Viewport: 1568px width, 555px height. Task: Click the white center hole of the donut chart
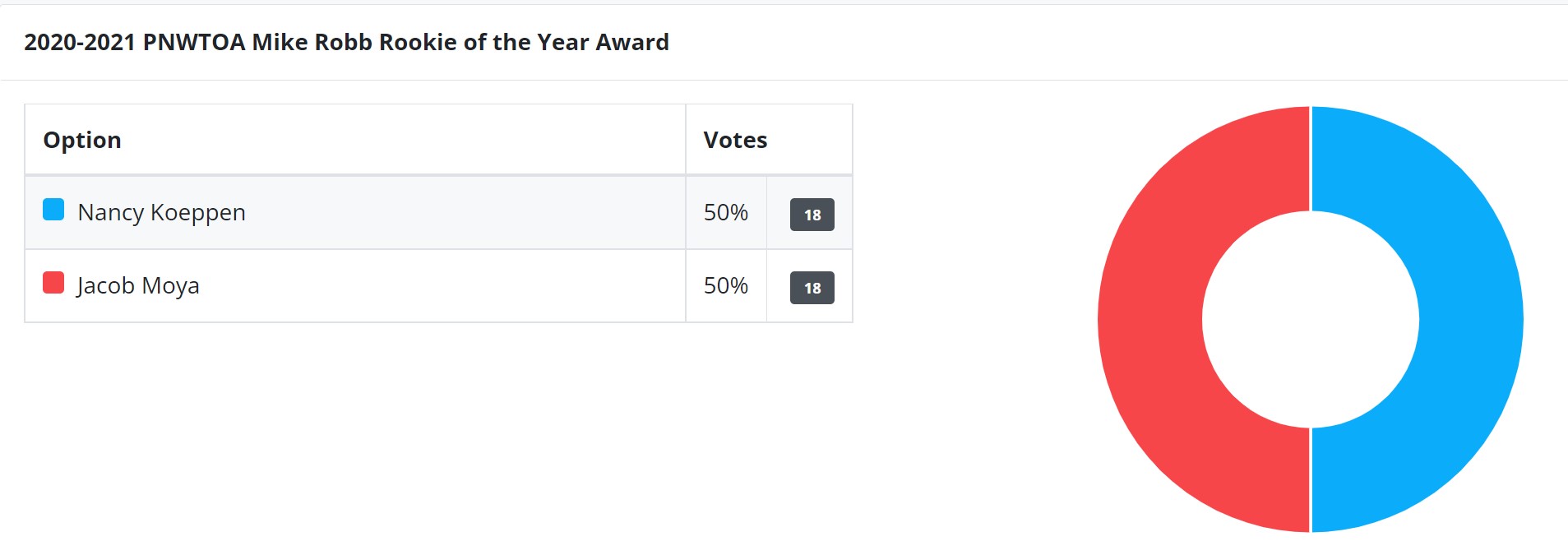point(1311,319)
